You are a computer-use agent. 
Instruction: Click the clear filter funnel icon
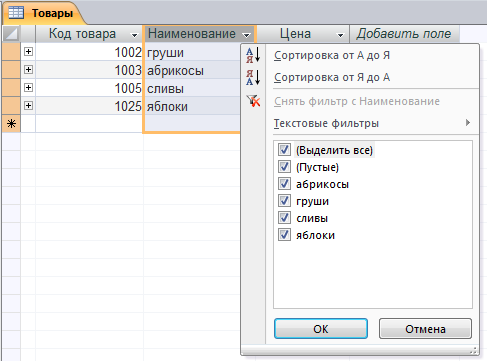(253, 101)
